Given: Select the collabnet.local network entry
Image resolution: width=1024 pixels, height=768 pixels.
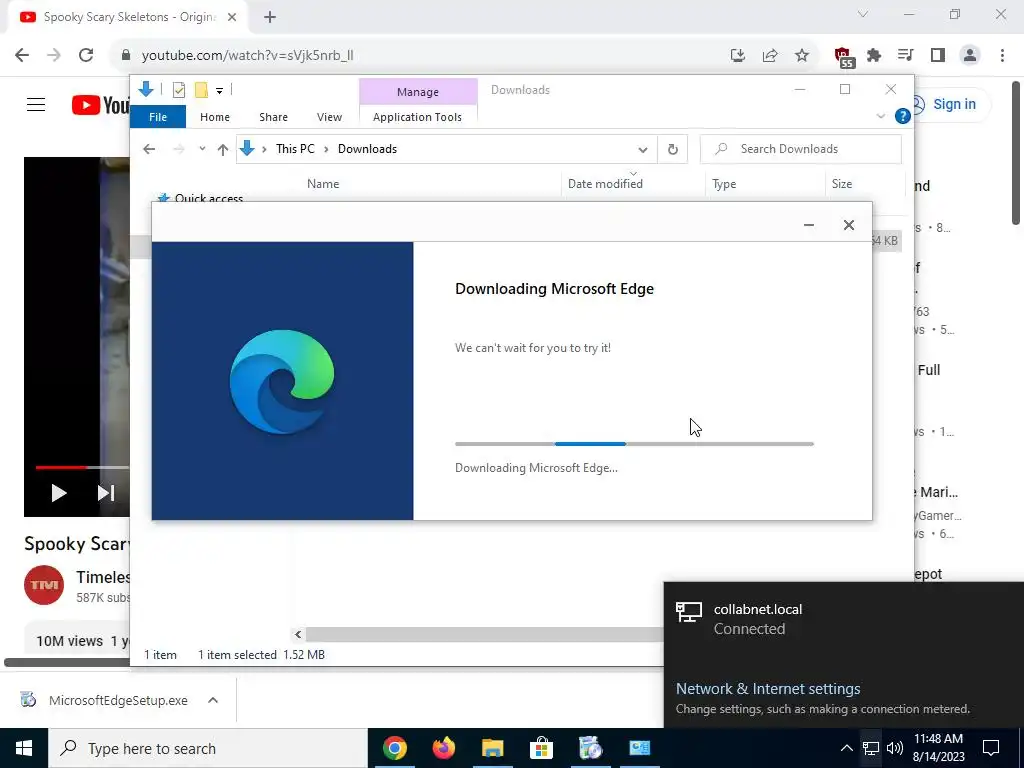Looking at the screenshot, I should [844, 619].
